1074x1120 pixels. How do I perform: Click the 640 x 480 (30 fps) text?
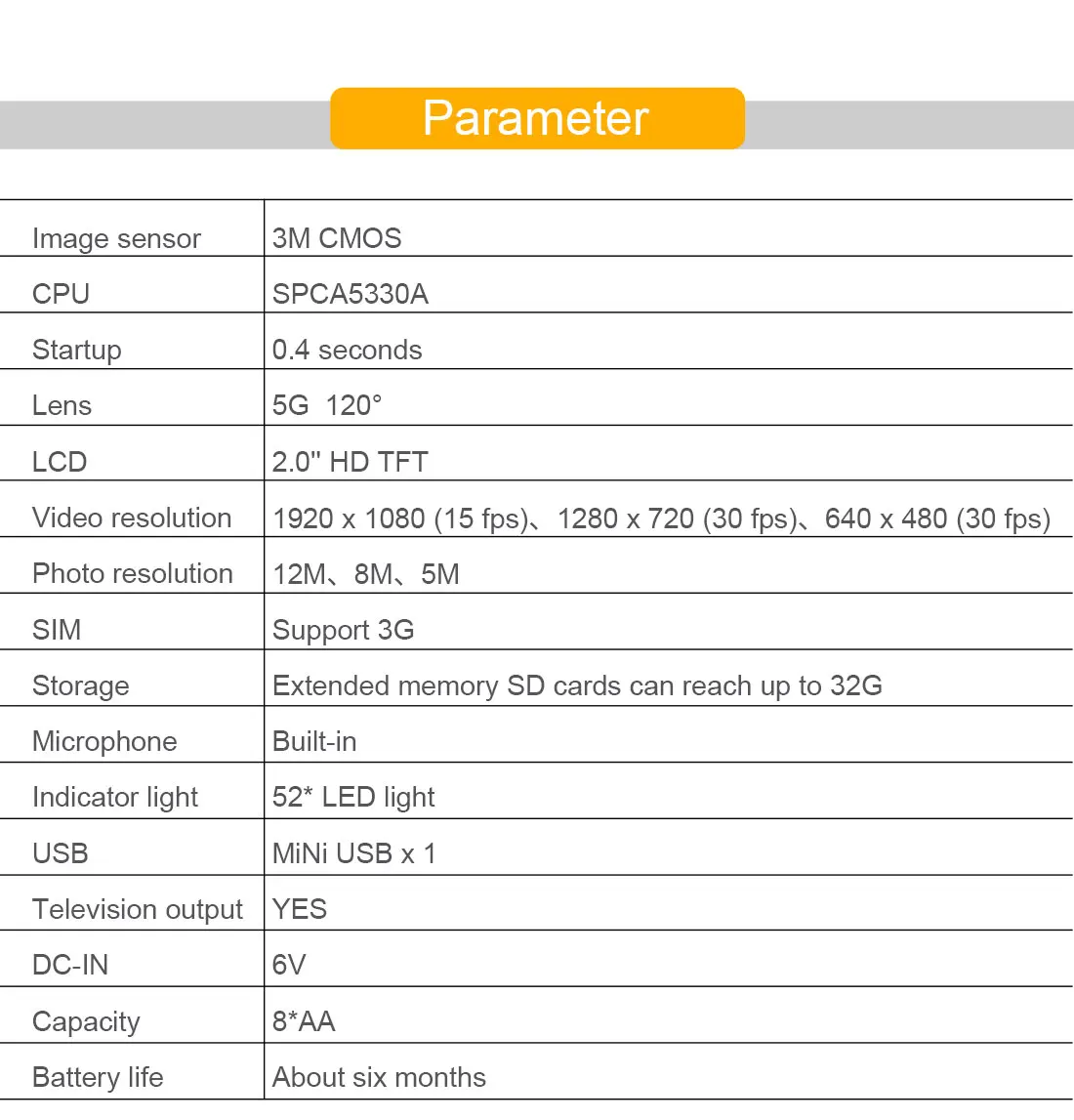pyautogui.click(x=937, y=519)
